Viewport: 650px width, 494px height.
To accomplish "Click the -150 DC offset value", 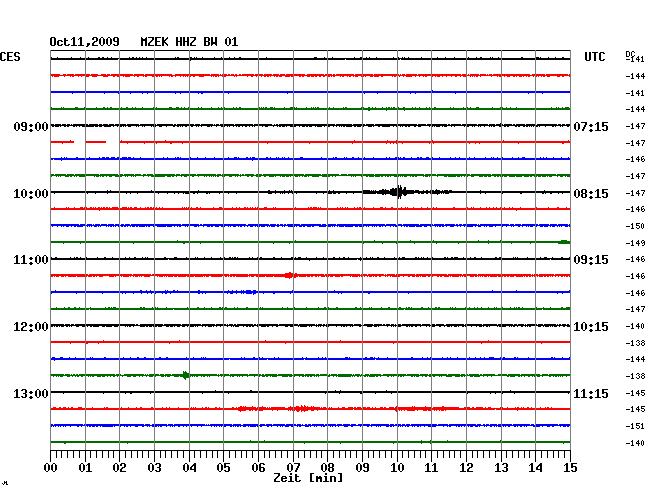I will pos(635,226).
